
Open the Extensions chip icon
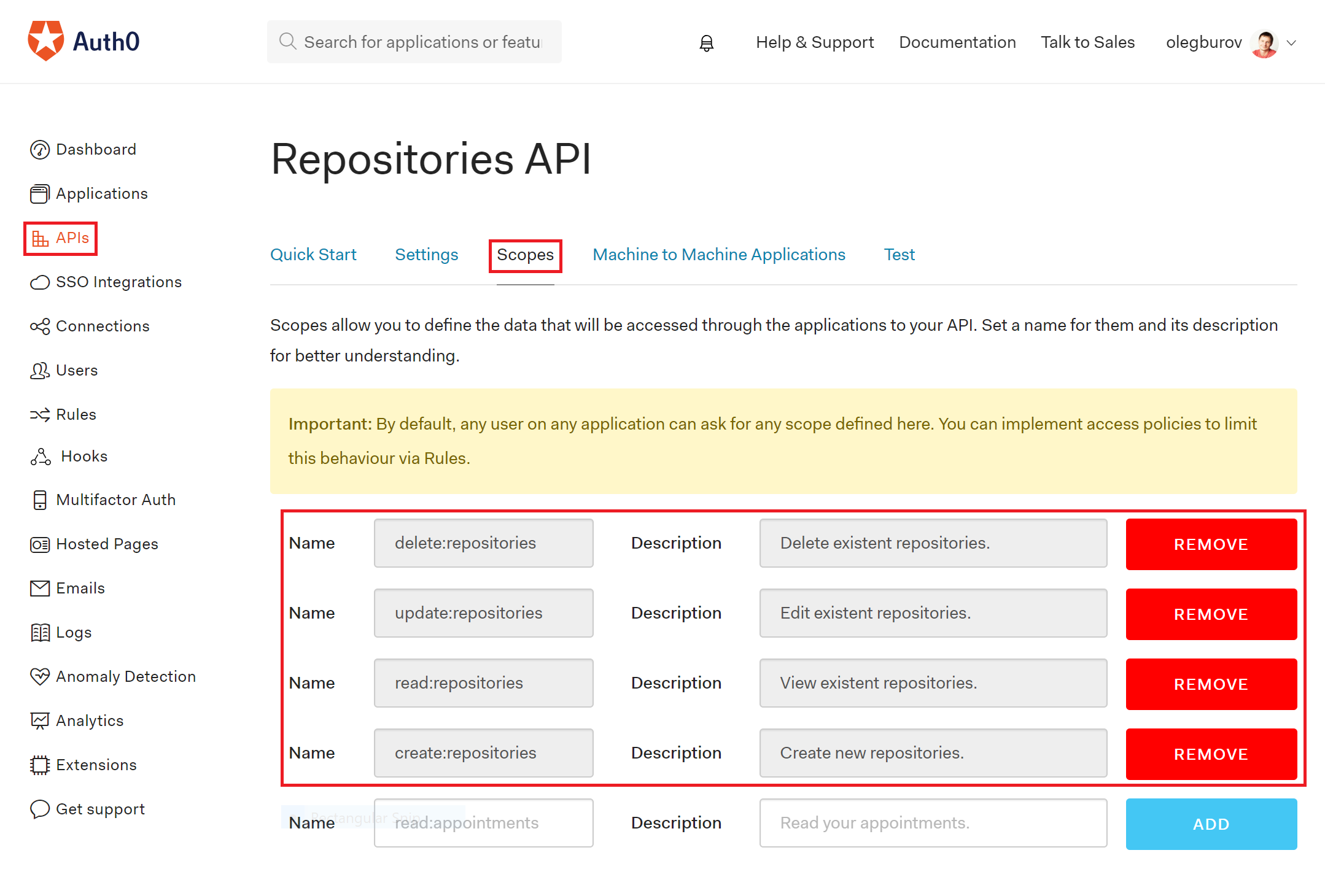(40, 765)
